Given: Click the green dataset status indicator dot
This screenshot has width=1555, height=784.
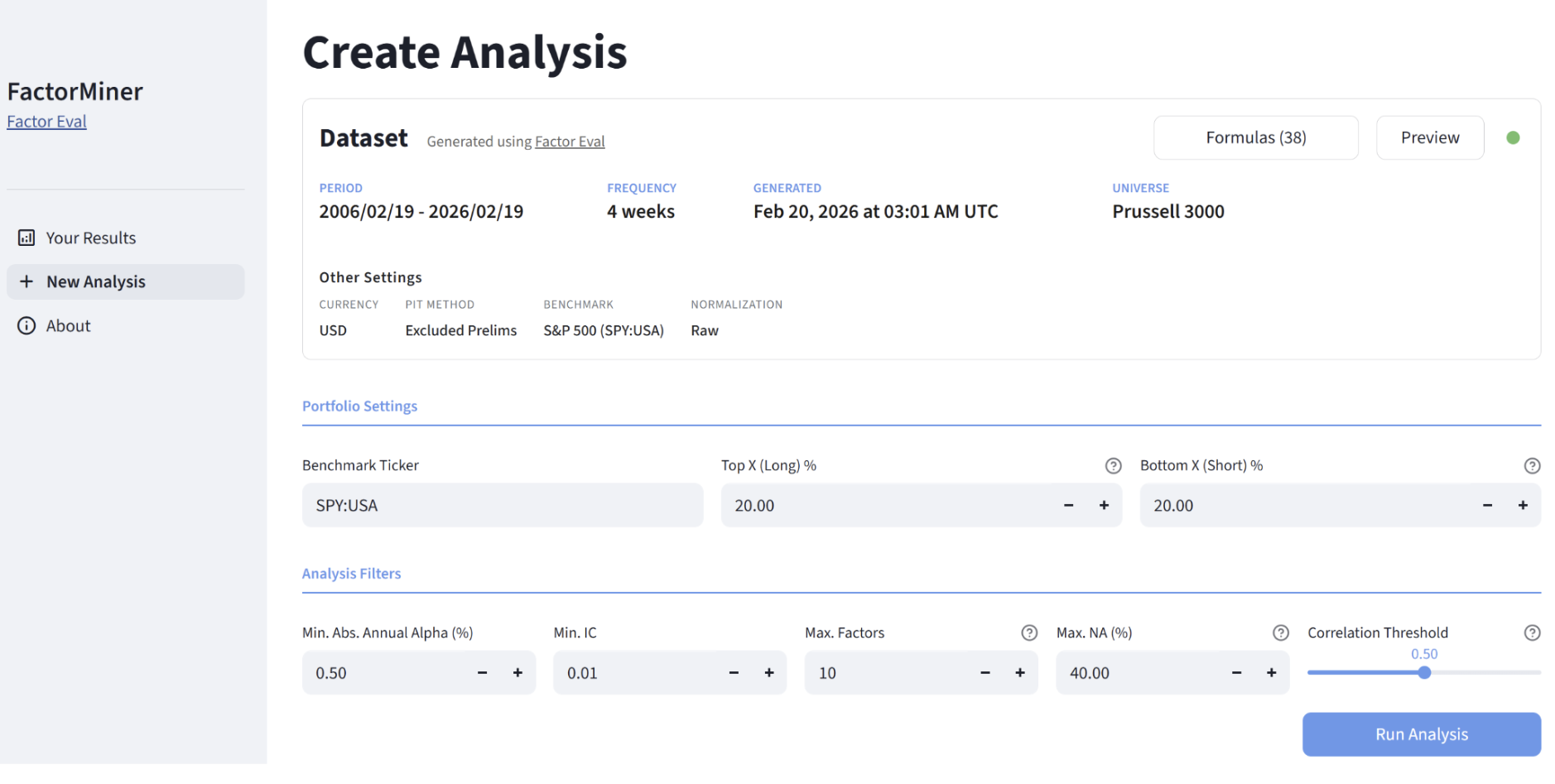Looking at the screenshot, I should point(1513,138).
